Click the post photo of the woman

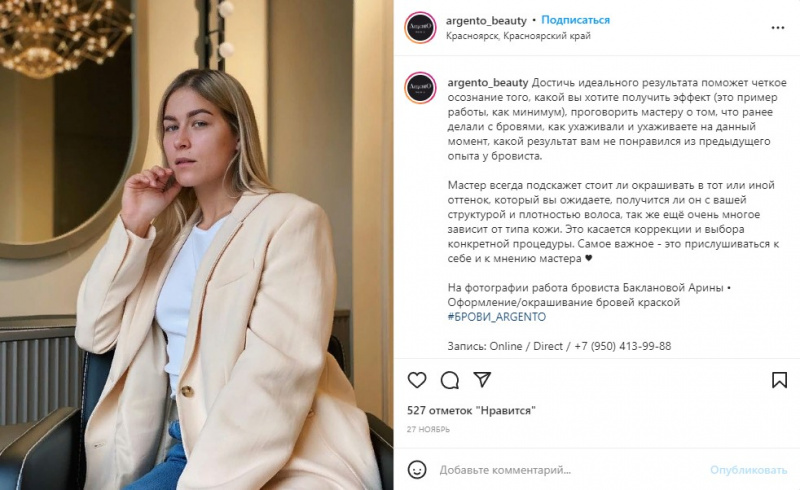(196, 245)
